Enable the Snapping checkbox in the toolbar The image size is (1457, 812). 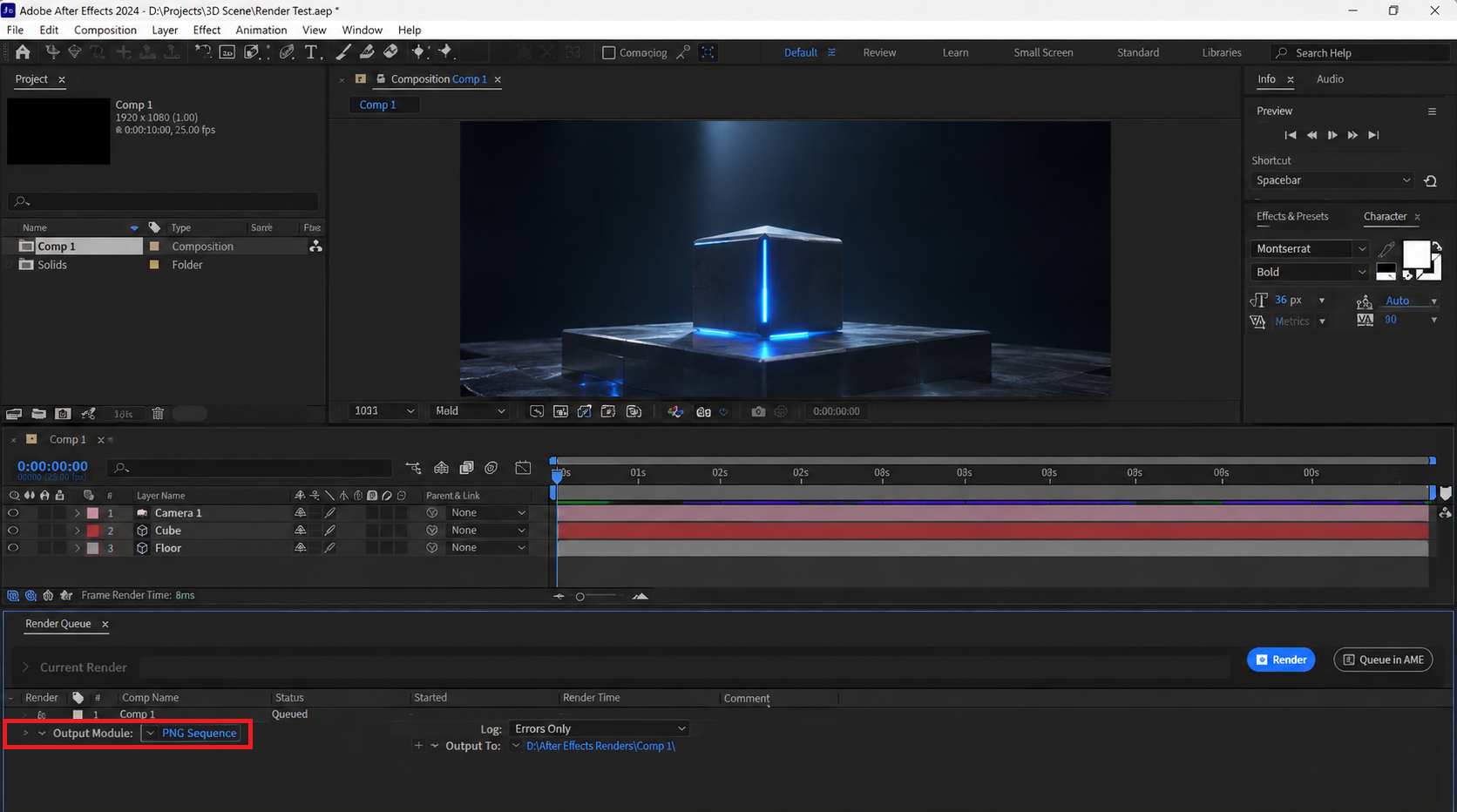click(x=609, y=53)
